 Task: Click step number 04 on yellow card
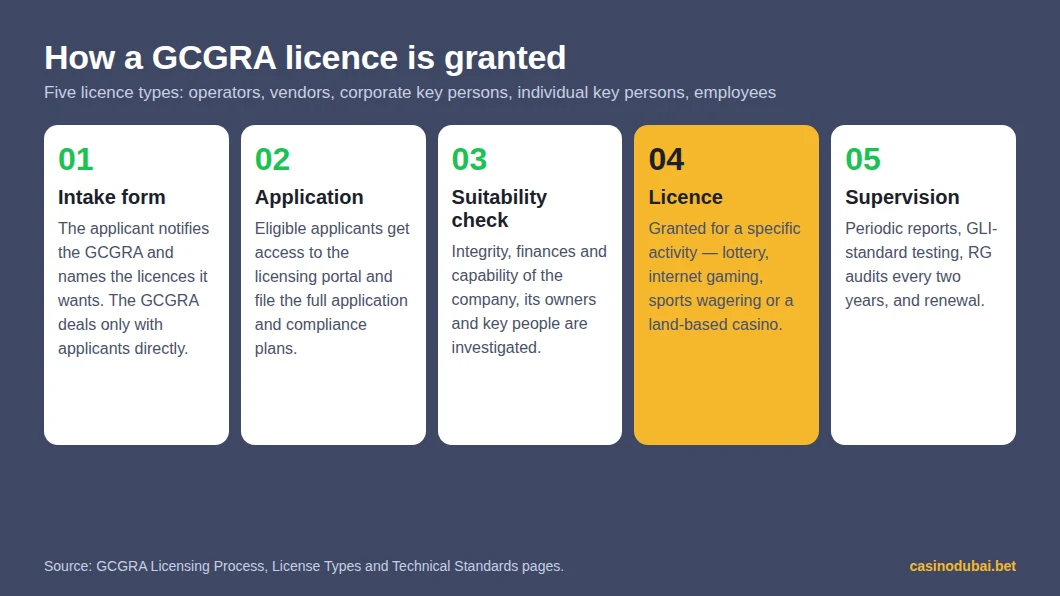pos(666,159)
